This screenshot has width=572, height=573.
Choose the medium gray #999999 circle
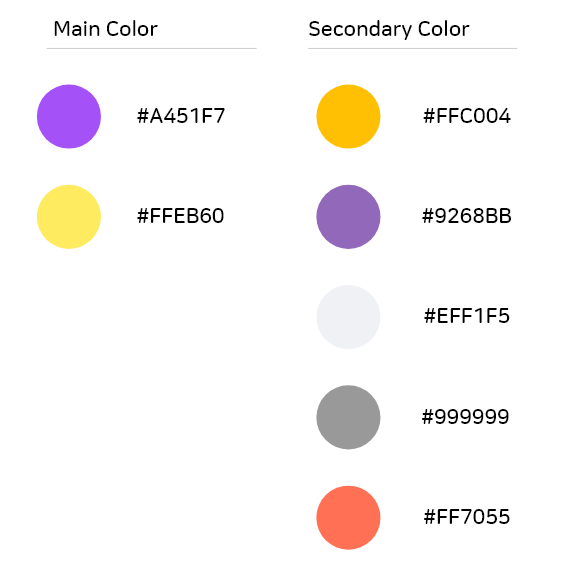click(348, 417)
